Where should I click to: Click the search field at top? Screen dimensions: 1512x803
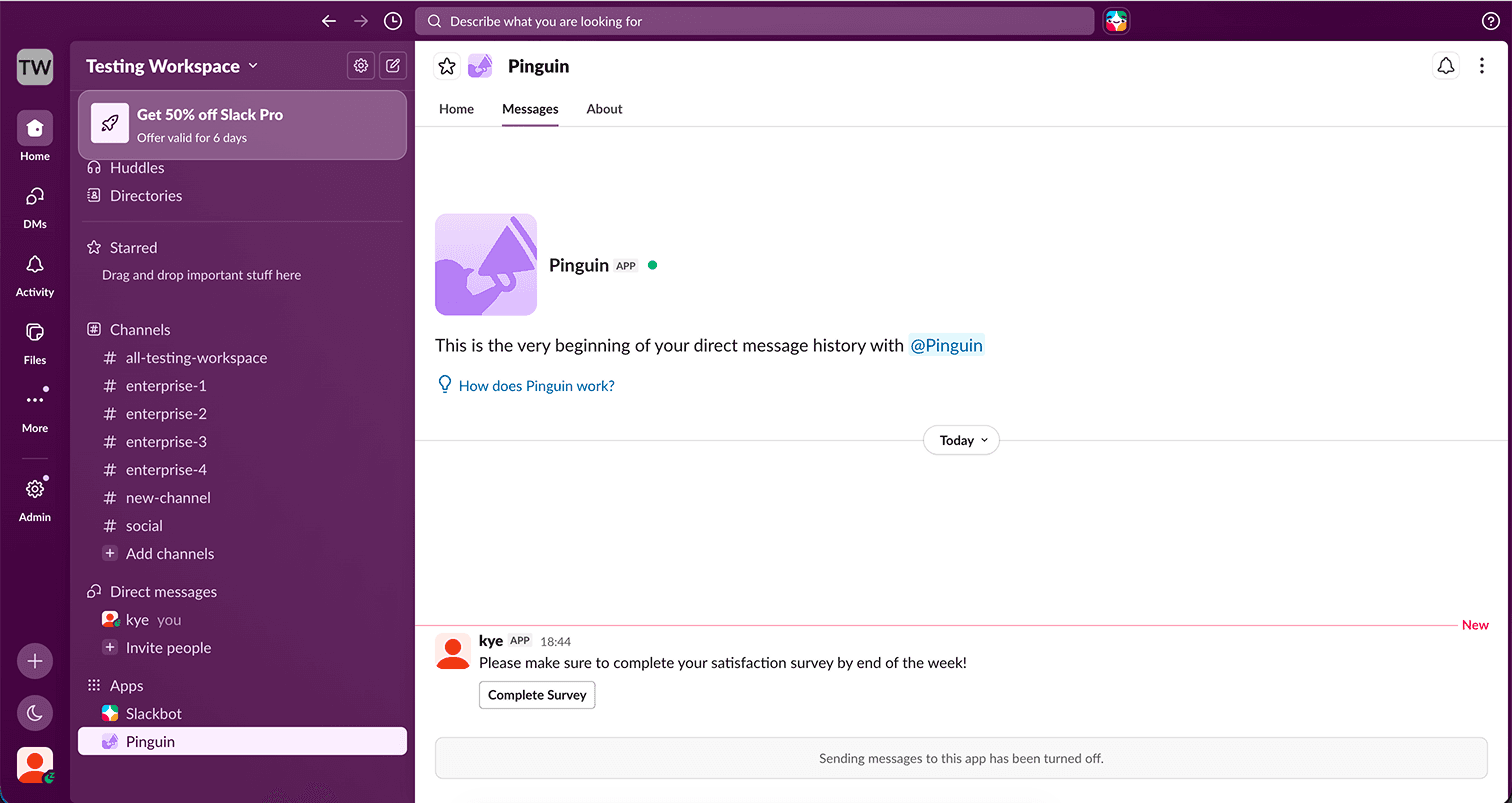tap(754, 21)
